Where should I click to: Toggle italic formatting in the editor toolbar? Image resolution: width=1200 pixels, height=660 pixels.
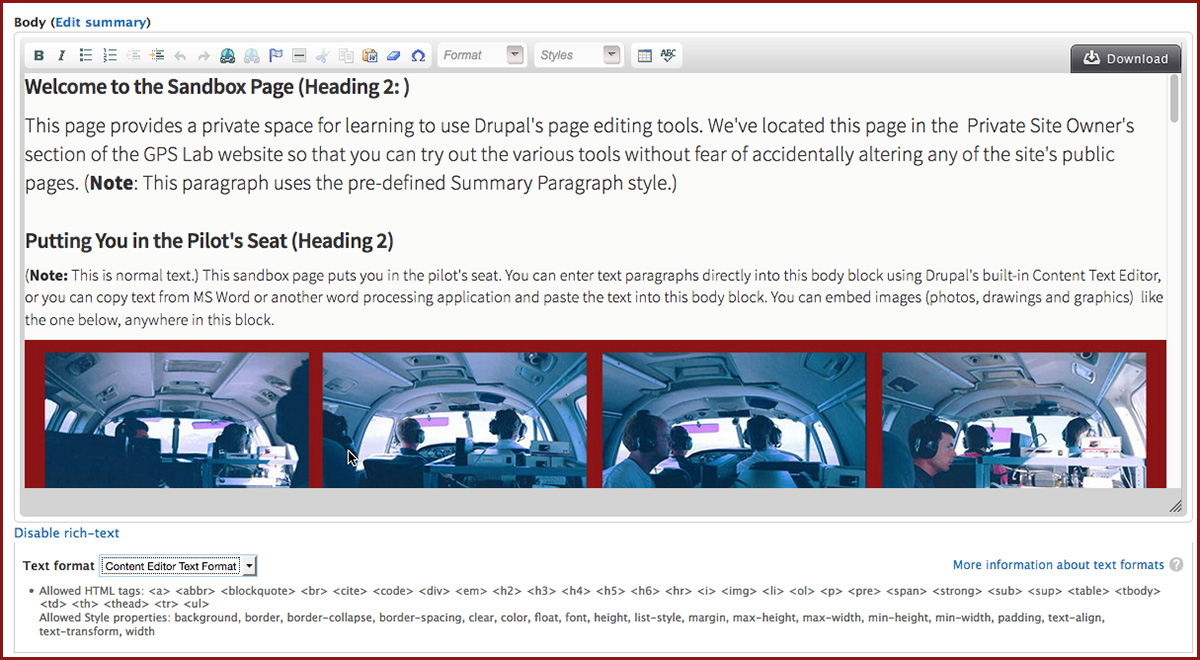pyautogui.click(x=61, y=56)
